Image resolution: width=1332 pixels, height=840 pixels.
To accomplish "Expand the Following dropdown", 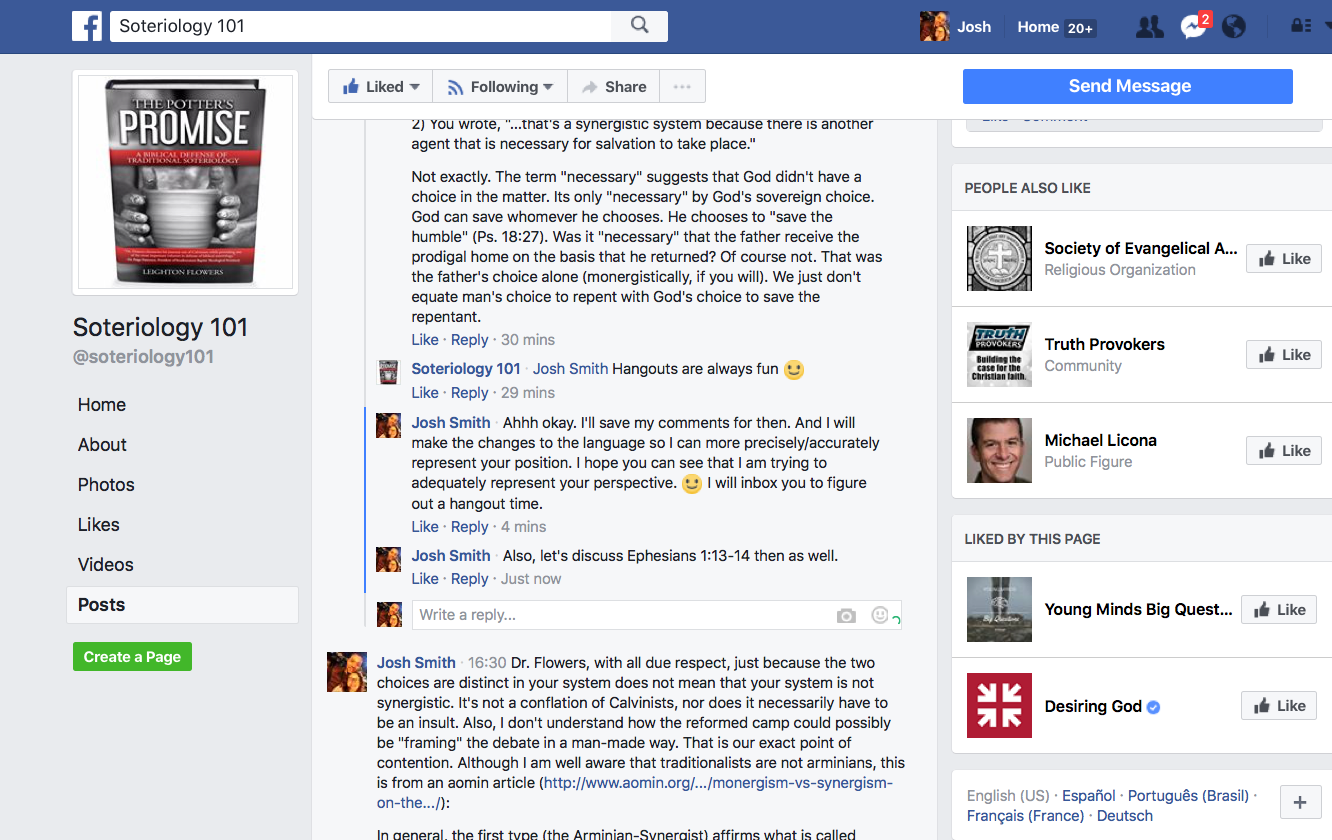I will pos(500,87).
